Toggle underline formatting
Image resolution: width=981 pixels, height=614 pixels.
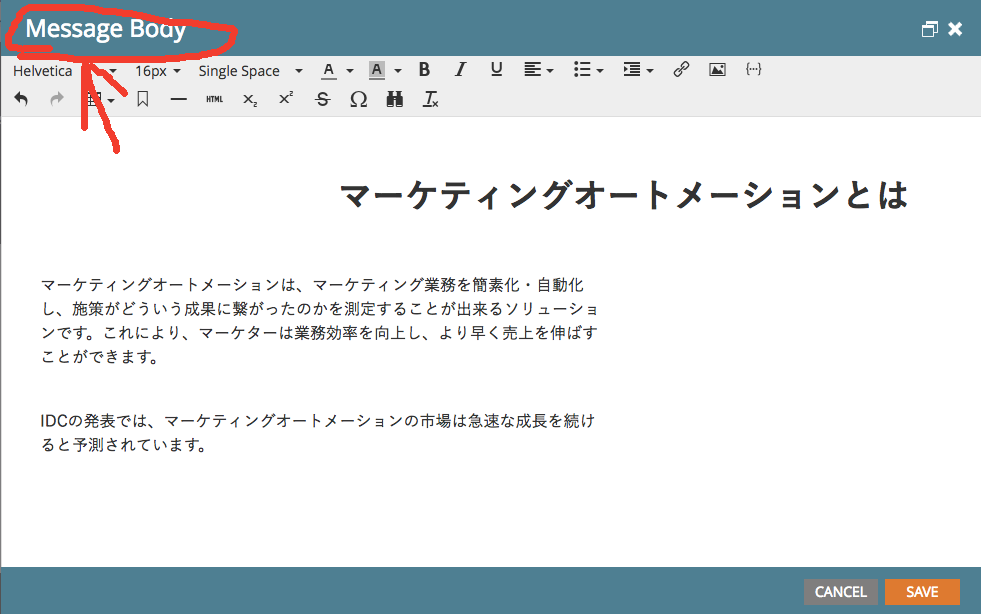click(496, 70)
